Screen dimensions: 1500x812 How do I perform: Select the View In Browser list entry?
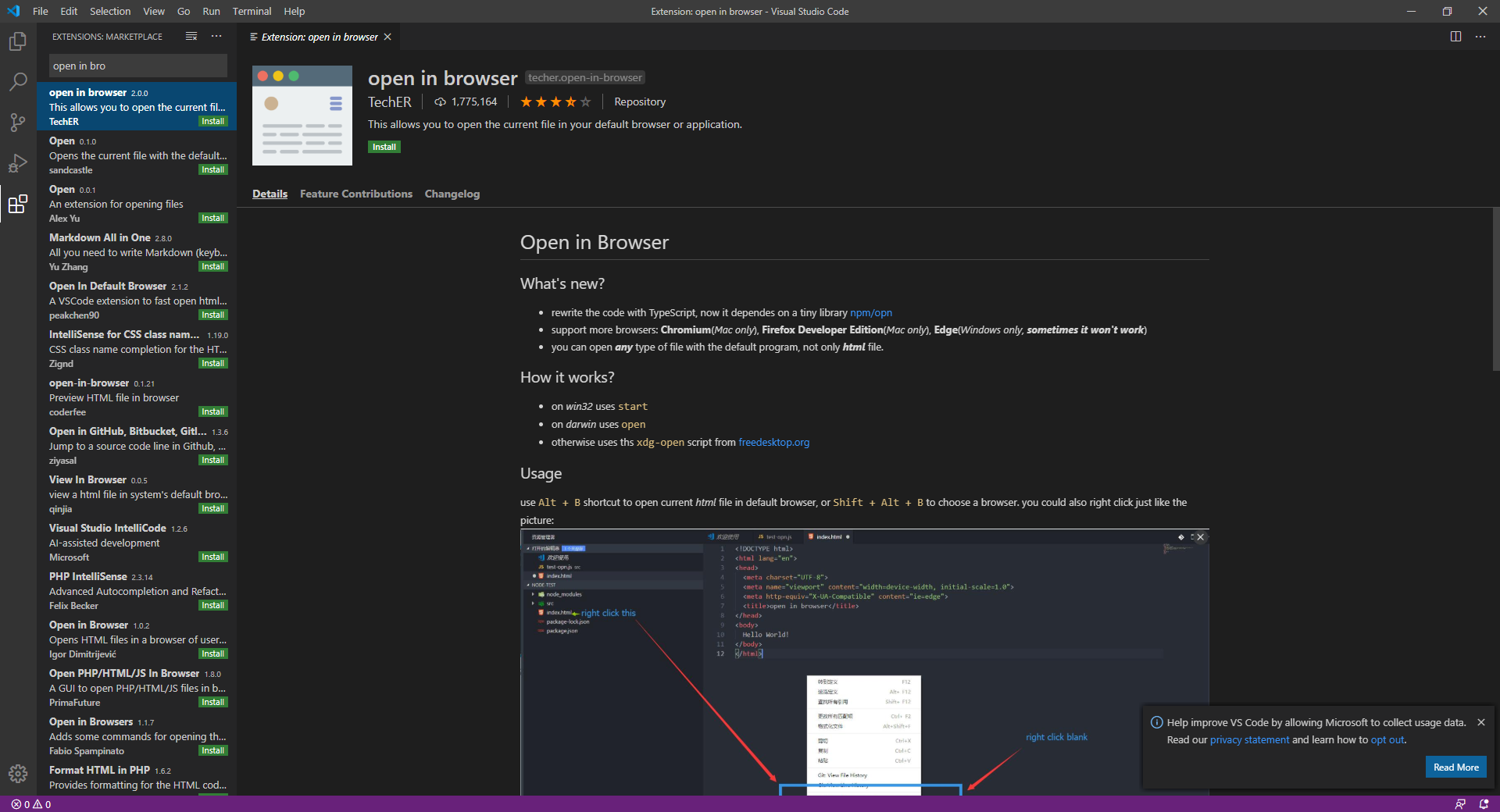coord(137,494)
